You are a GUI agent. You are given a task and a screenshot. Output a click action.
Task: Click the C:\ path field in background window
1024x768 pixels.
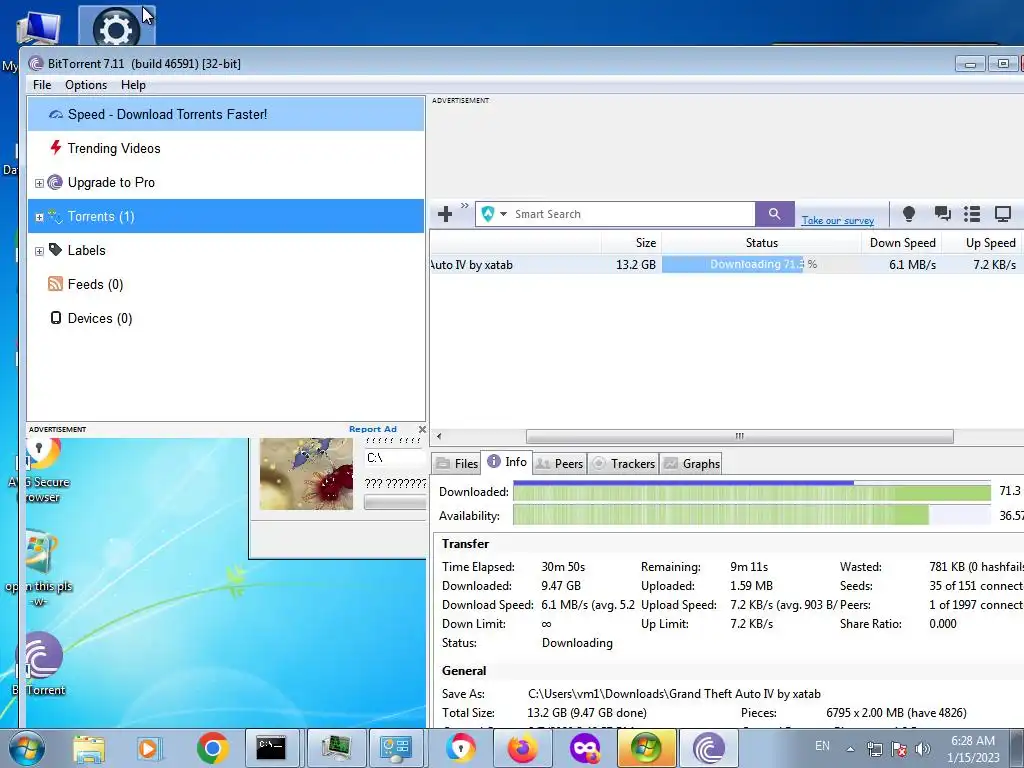point(395,458)
